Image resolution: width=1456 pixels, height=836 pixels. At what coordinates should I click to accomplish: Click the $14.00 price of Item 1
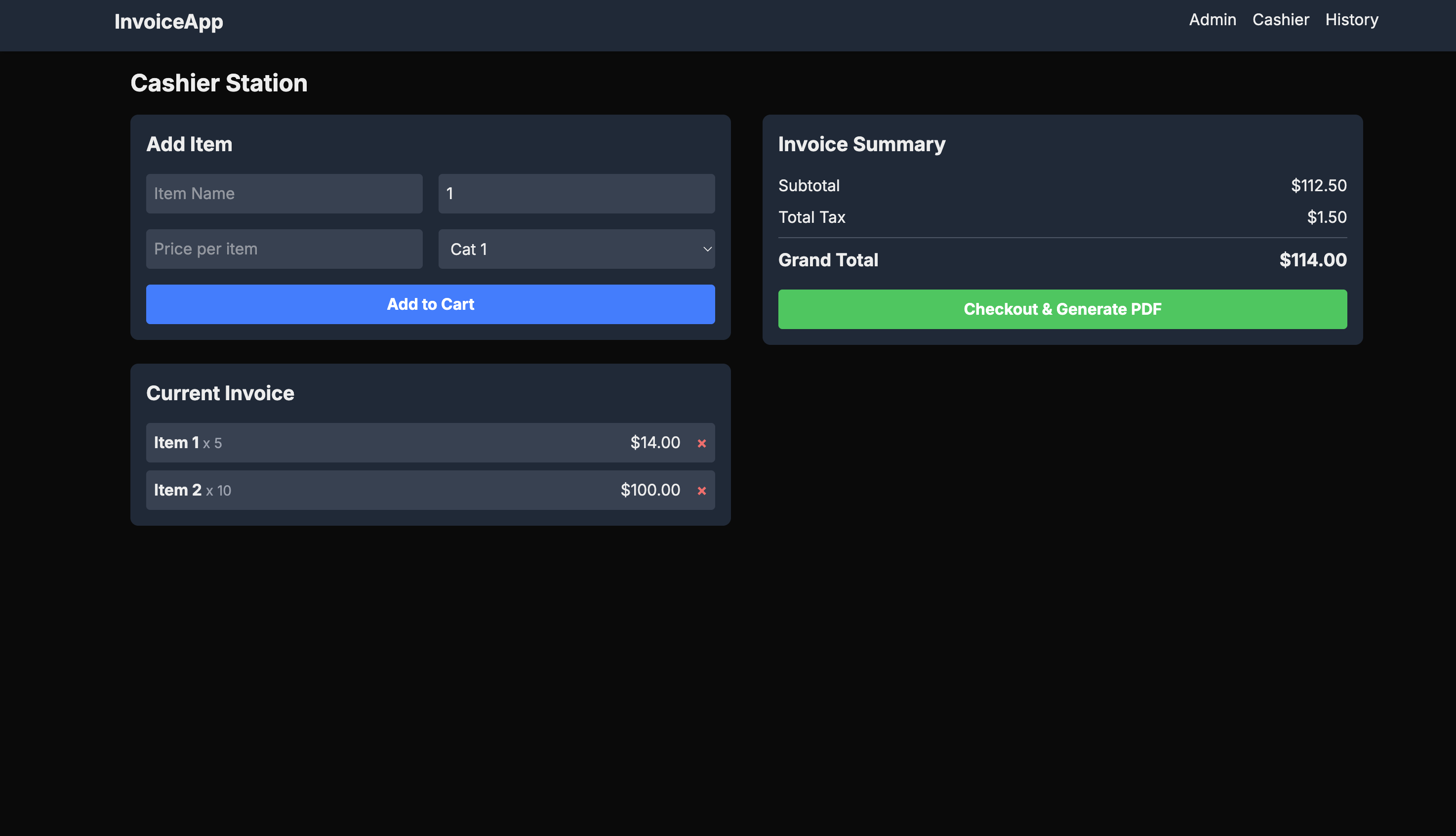655,443
